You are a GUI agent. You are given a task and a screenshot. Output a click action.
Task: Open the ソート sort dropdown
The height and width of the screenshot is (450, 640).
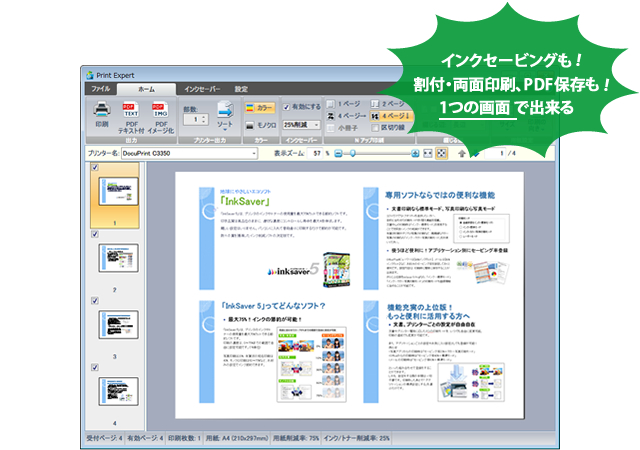[225, 116]
